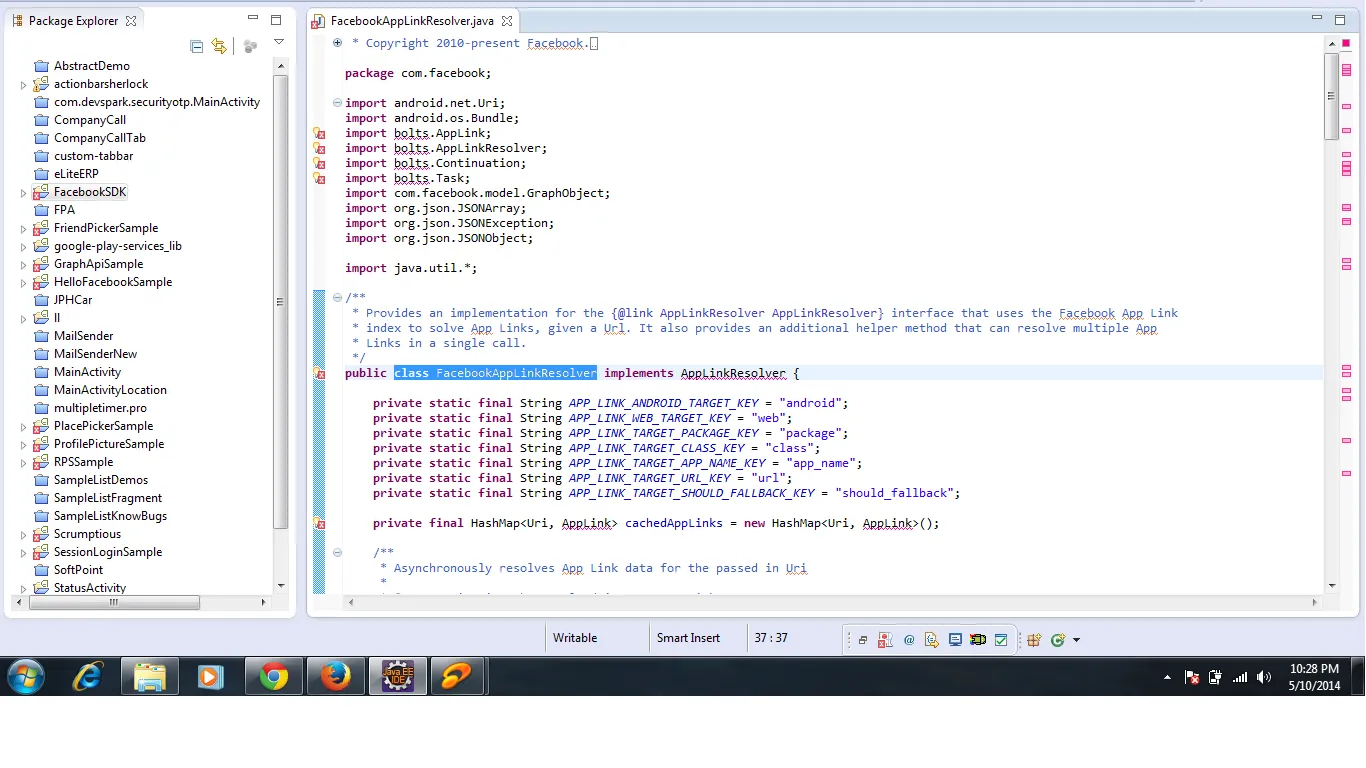Click error marker beside import bolts.AppLinkResolver
The width and height of the screenshot is (1366, 768).
pyautogui.click(x=320, y=148)
